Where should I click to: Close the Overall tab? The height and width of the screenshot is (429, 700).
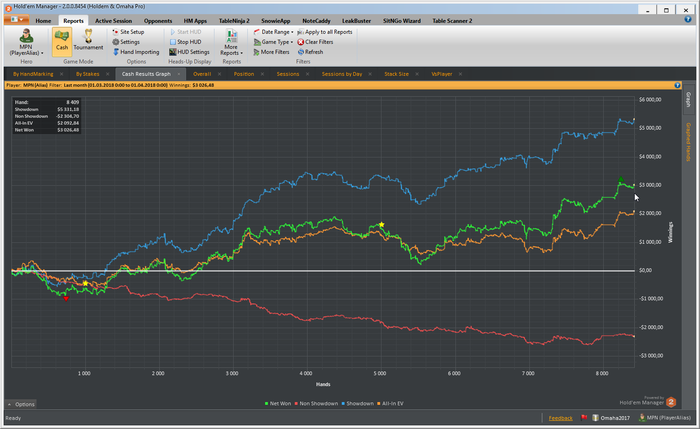[219, 74]
